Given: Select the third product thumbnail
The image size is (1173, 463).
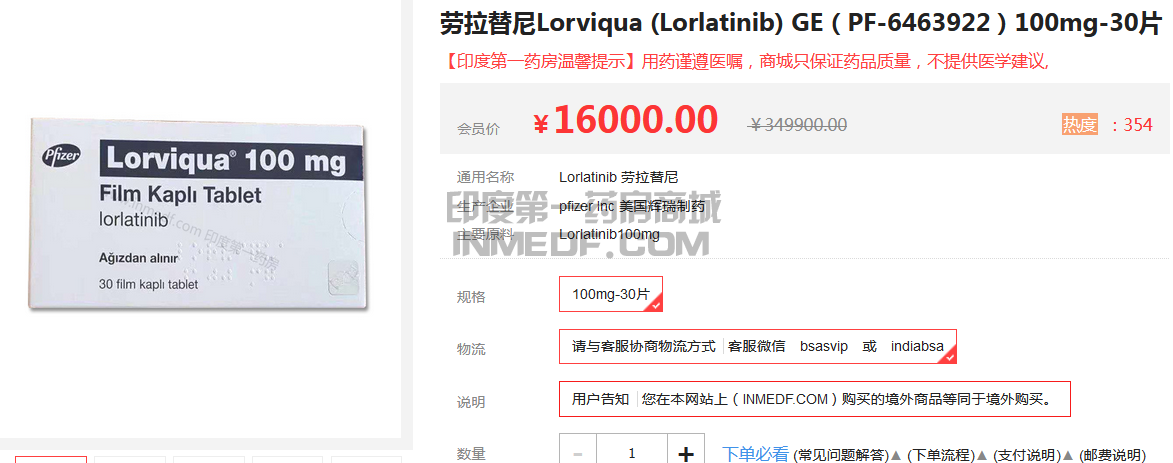Looking at the screenshot, I should point(209,459).
